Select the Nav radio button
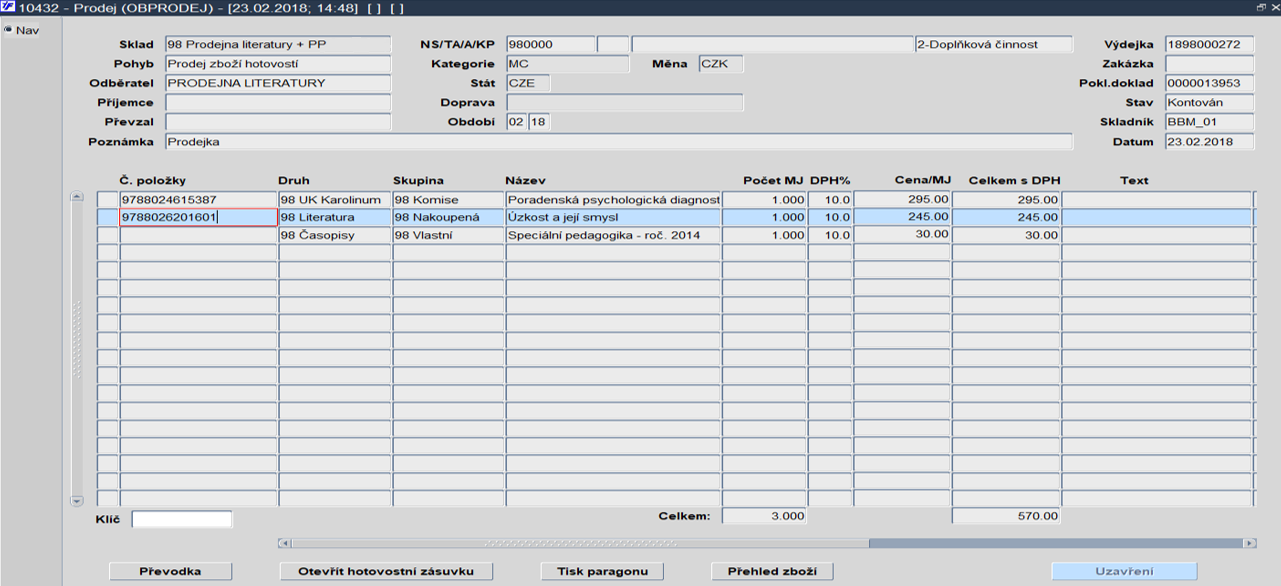The width and height of the screenshot is (1281, 586). [8, 29]
